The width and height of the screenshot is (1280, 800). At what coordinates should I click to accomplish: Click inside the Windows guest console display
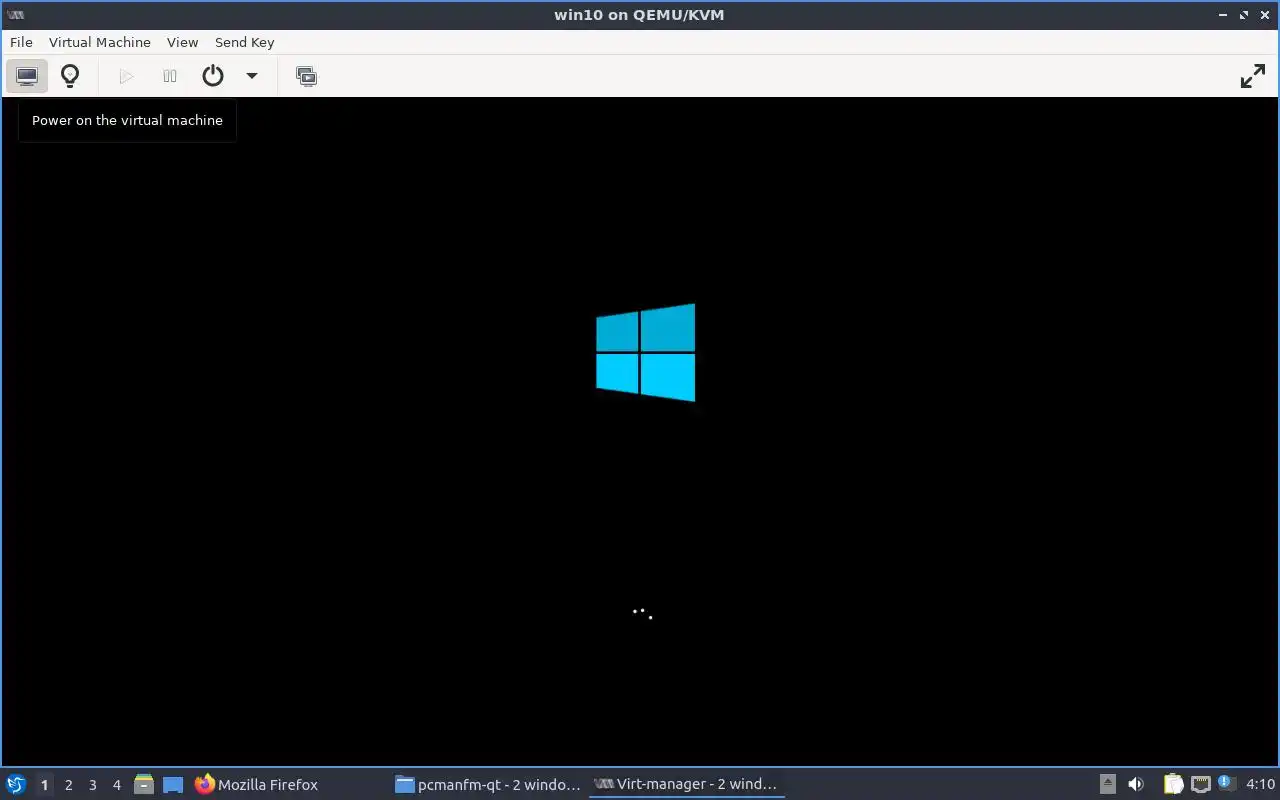click(640, 431)
